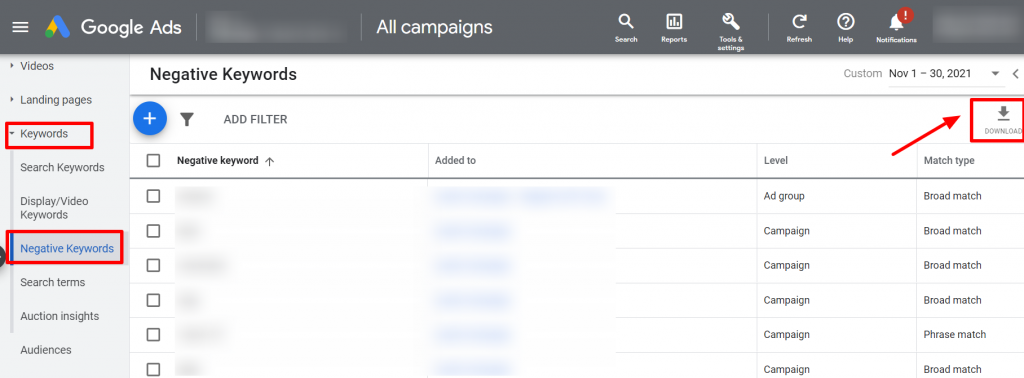Click the ADD FILTER button
Image resolution: width=1024 pixels, height=378 pixels.
click(255, 119)
